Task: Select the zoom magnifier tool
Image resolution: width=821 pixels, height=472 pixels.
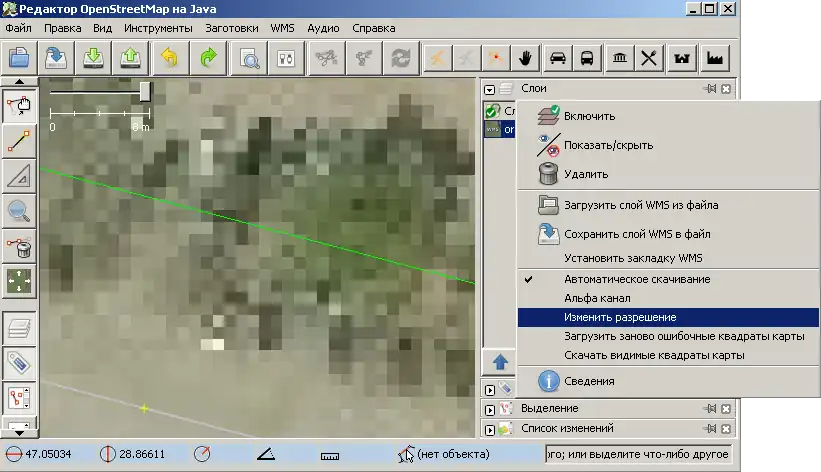Action: [x=18, y=210]
